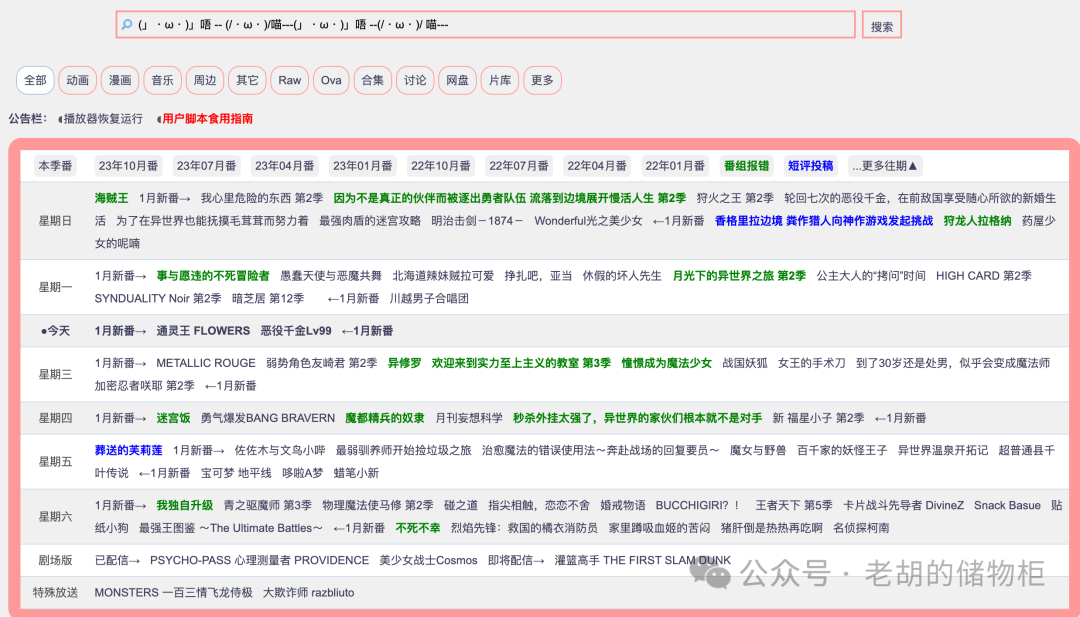
Task: Select the 22年07月番 season tab
Action: pyautogui.click(x=519, y=166)
